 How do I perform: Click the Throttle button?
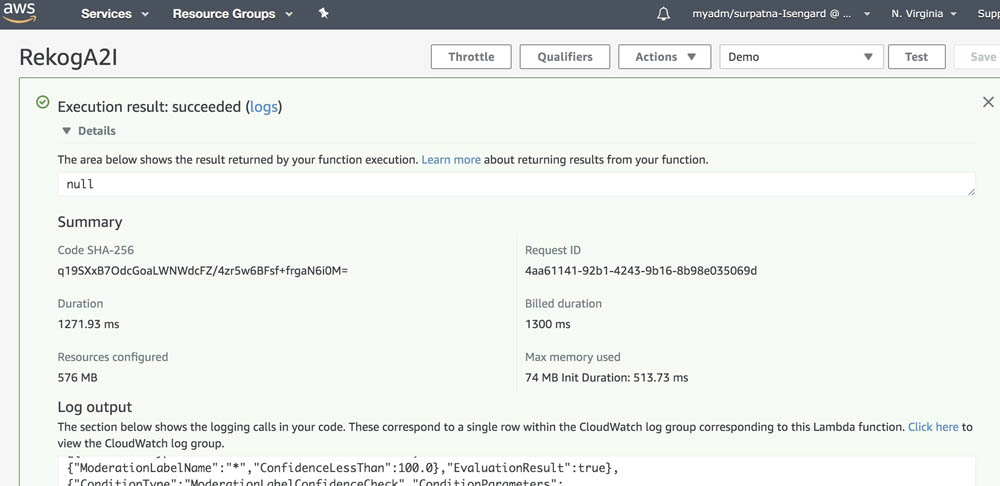[471, 57]
